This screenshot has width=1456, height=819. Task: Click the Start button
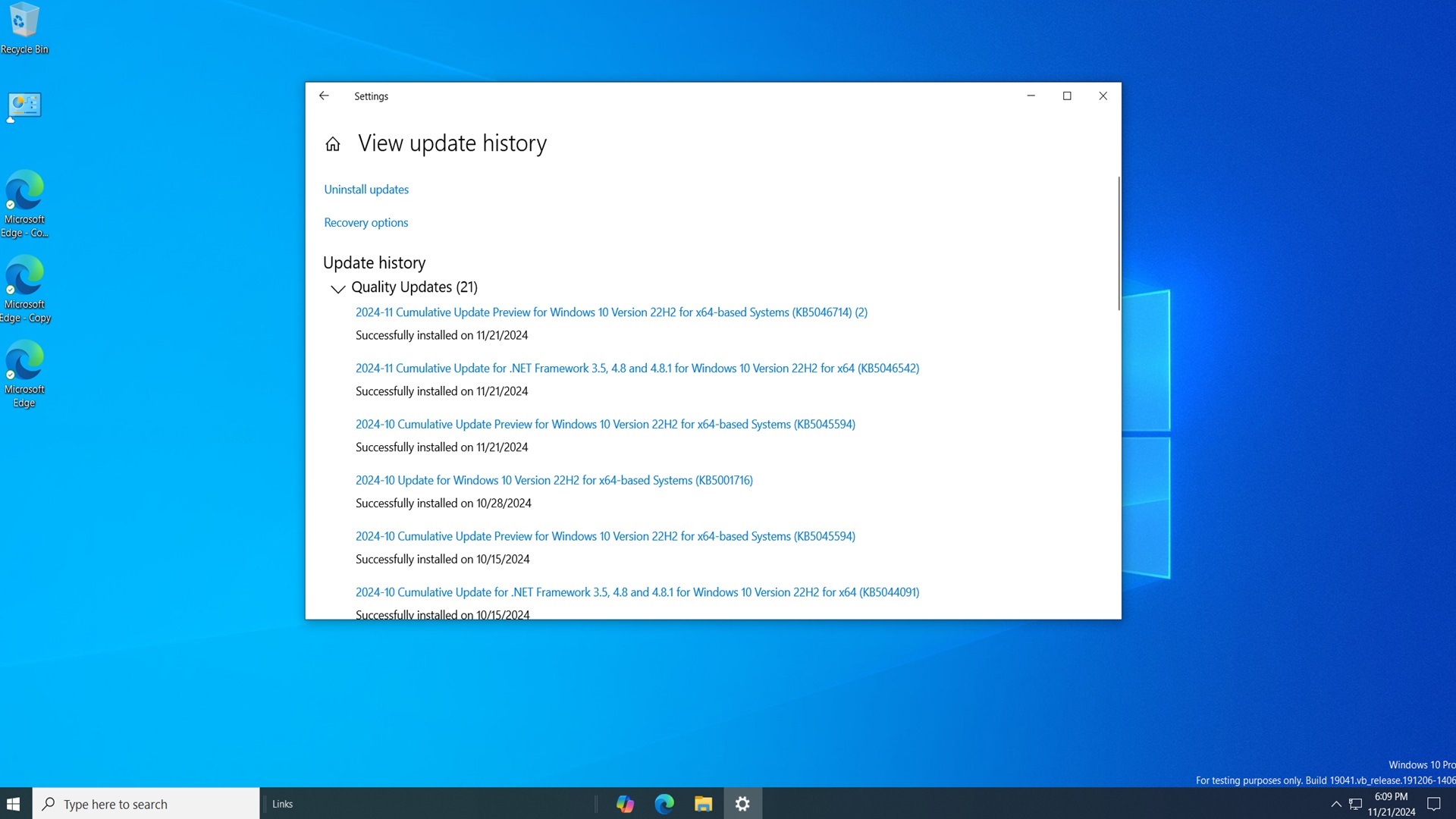click(x=14, y=803)
